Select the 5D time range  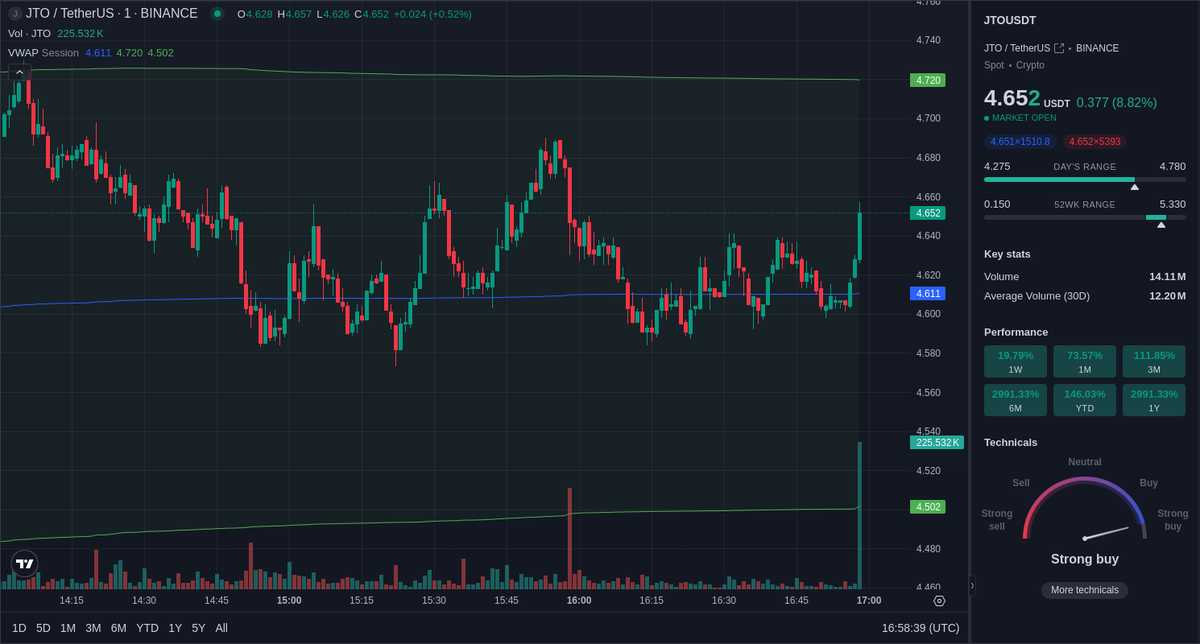click(x=43, y=628)
